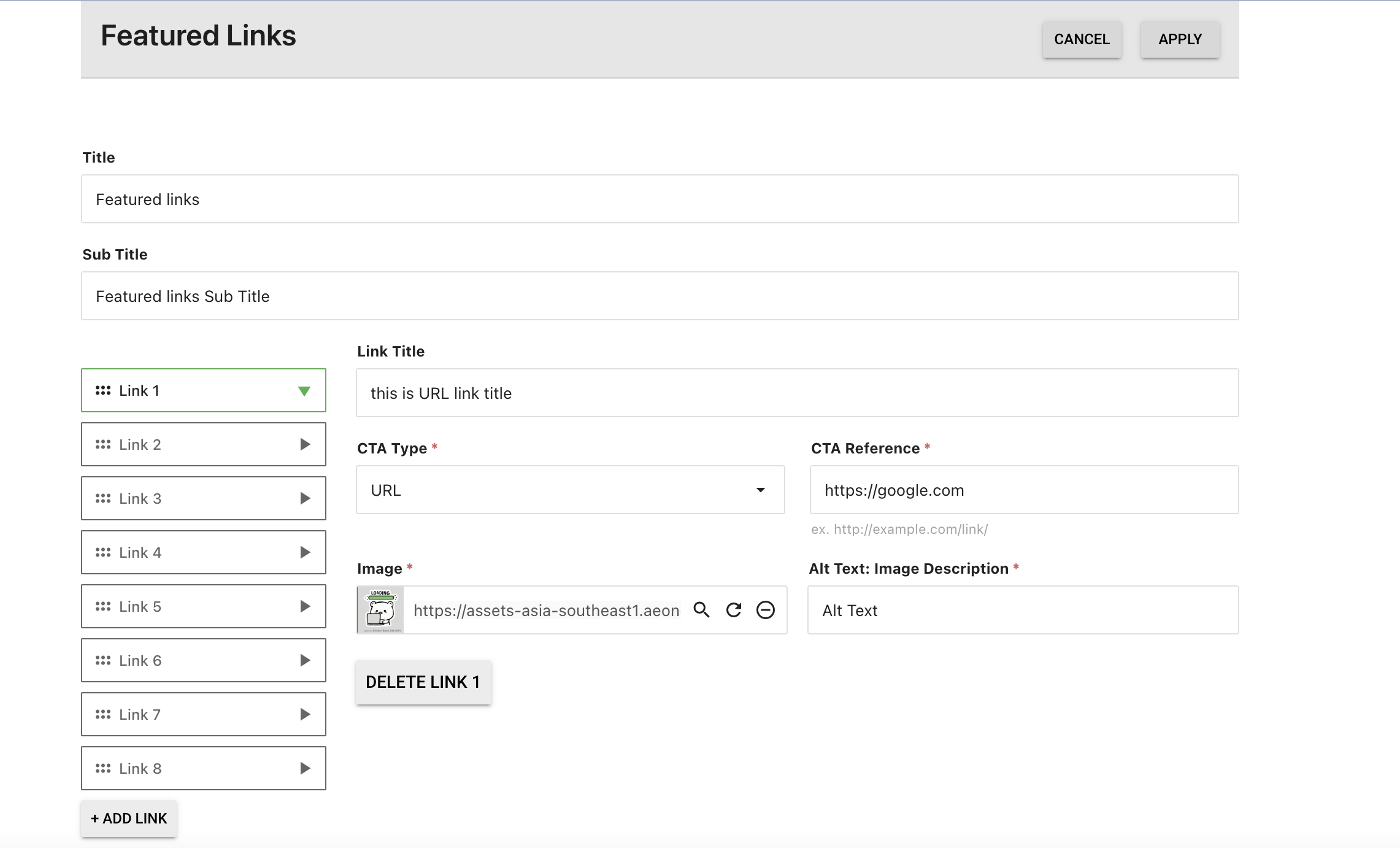The image size is (1400, 848).
Task: Click the DELETE LINK 1 button
Action: click(423, 682)
